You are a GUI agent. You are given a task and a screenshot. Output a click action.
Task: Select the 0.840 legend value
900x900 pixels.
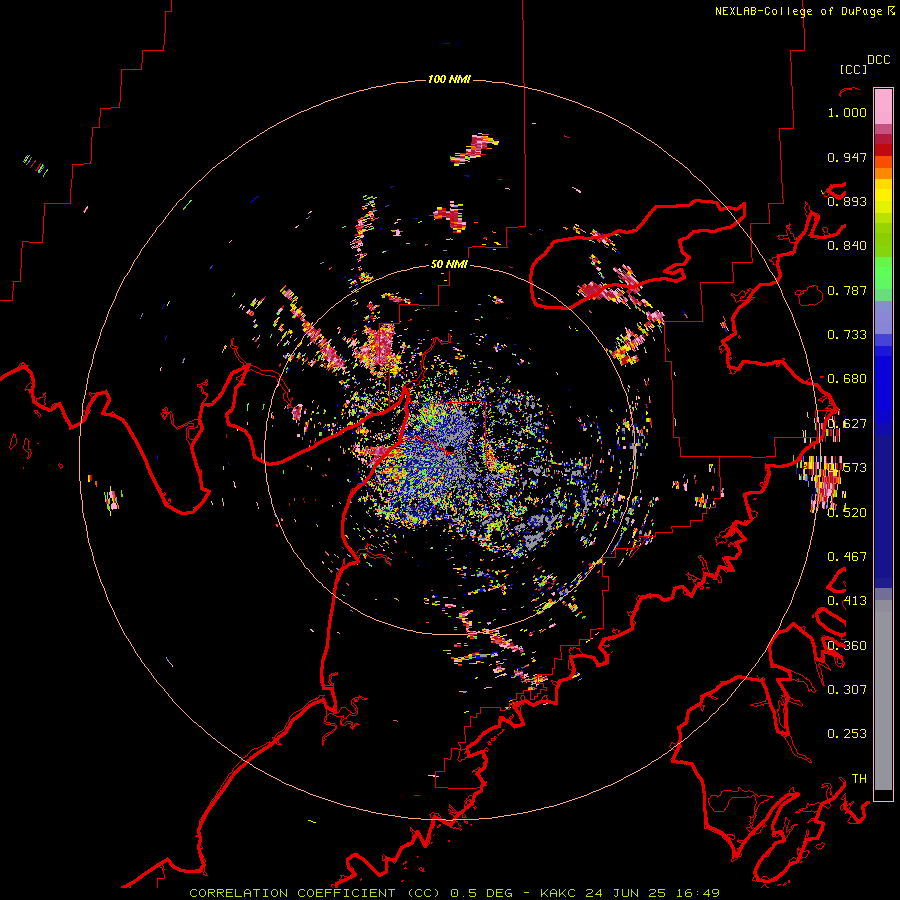(x=847, y=246)
